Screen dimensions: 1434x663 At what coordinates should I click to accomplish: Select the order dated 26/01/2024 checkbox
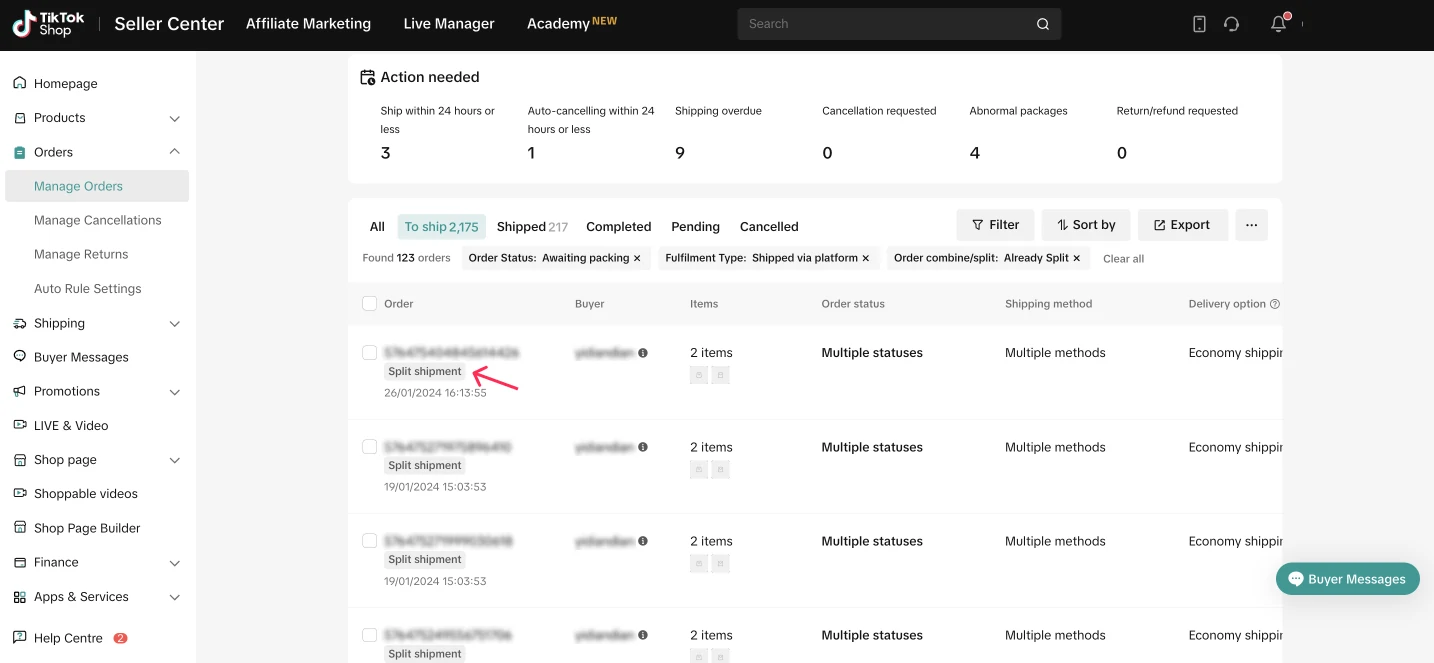[x=370, y=353]
